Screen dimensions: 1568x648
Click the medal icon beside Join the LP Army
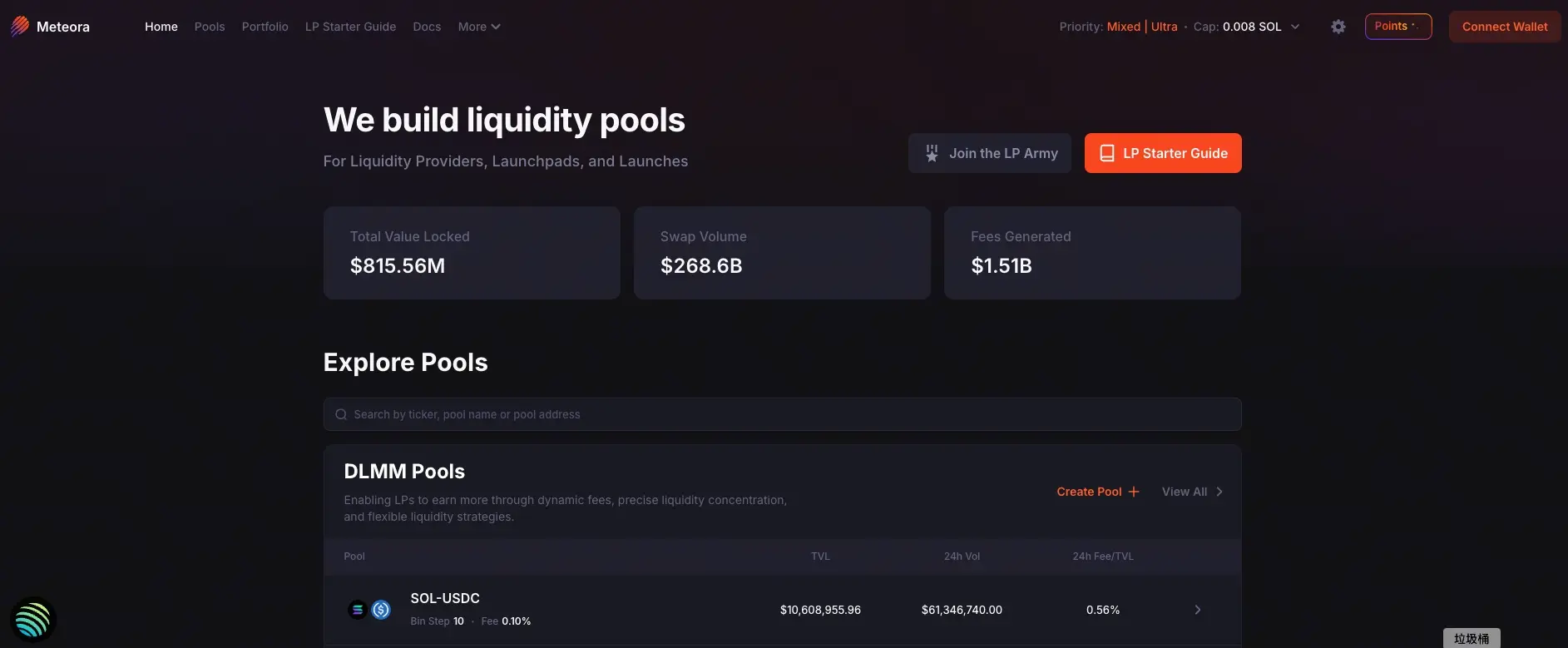pyautogui.click(x=932, y=153)
